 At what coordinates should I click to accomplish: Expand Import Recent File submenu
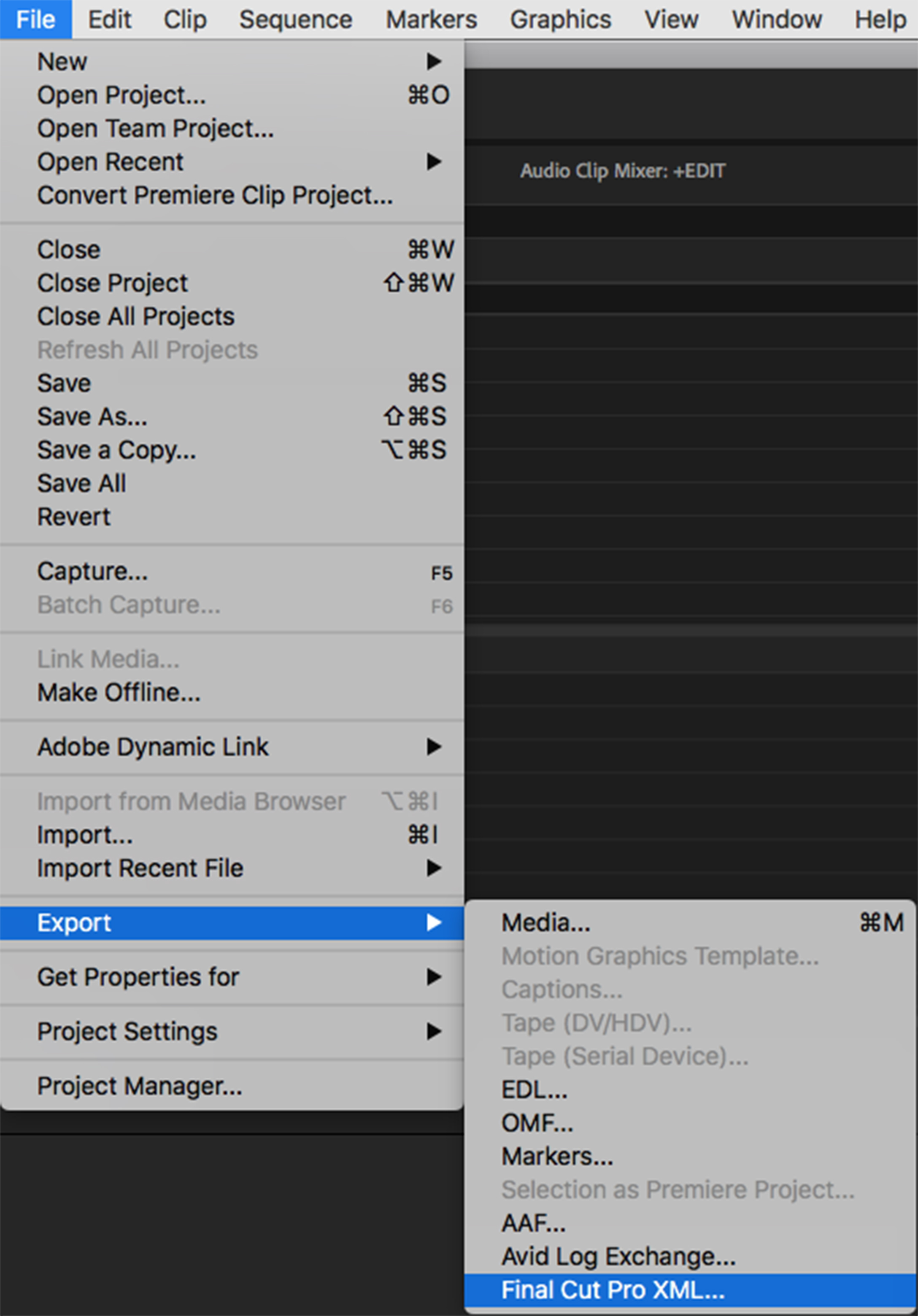pos(434,868)
